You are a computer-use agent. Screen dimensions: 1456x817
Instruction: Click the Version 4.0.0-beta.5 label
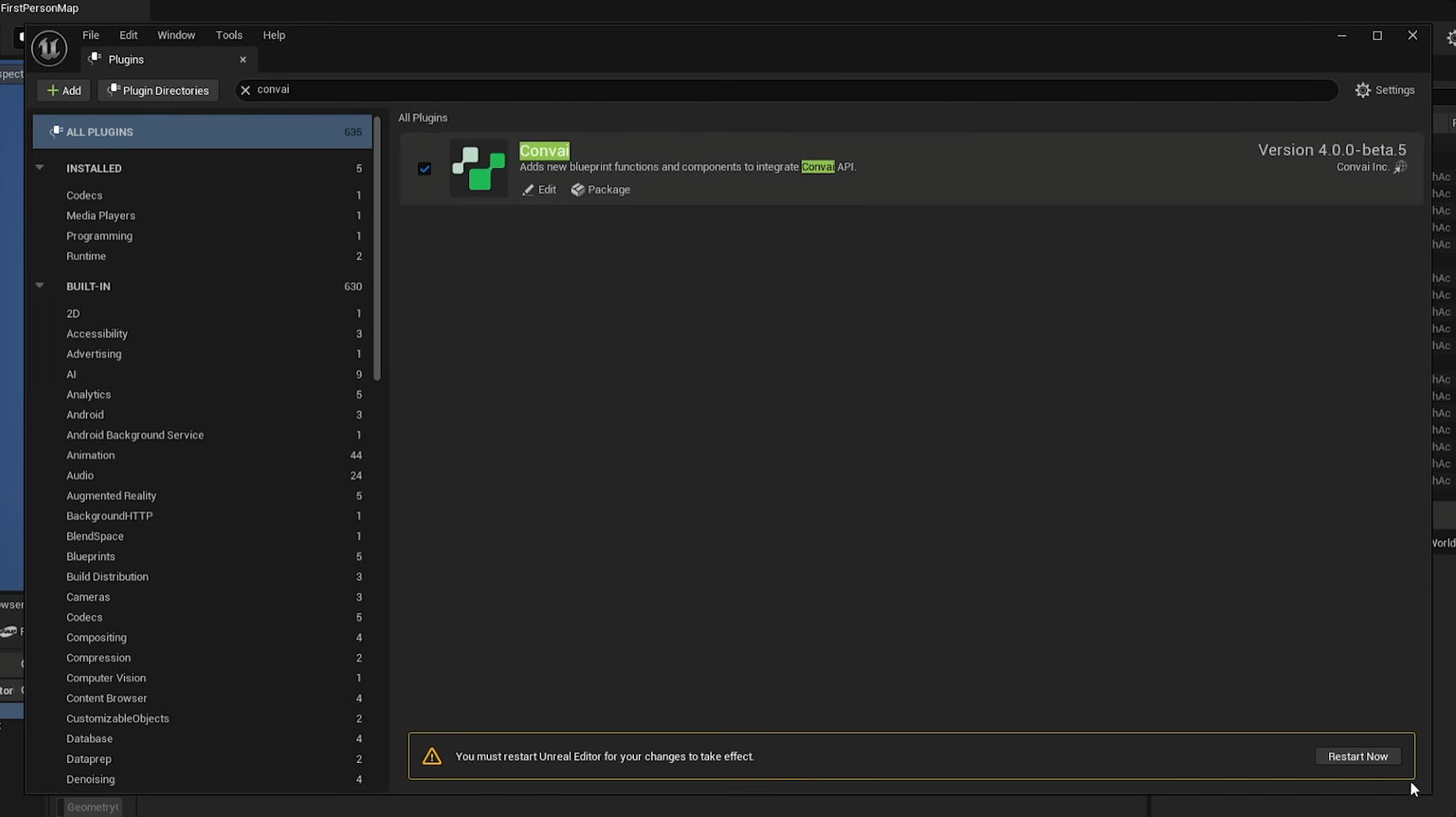[x=1332, y=150]
